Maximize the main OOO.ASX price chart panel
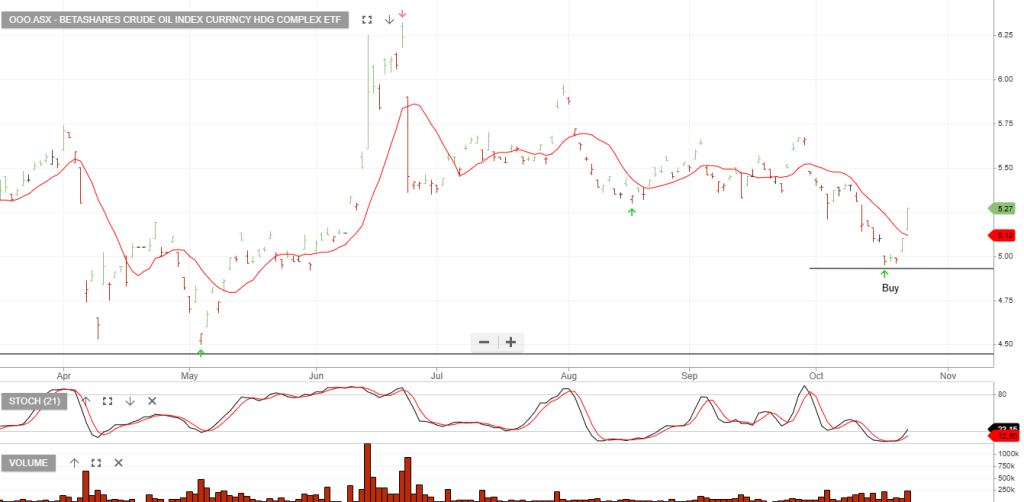1024x502 pixels. click(367, 19)
